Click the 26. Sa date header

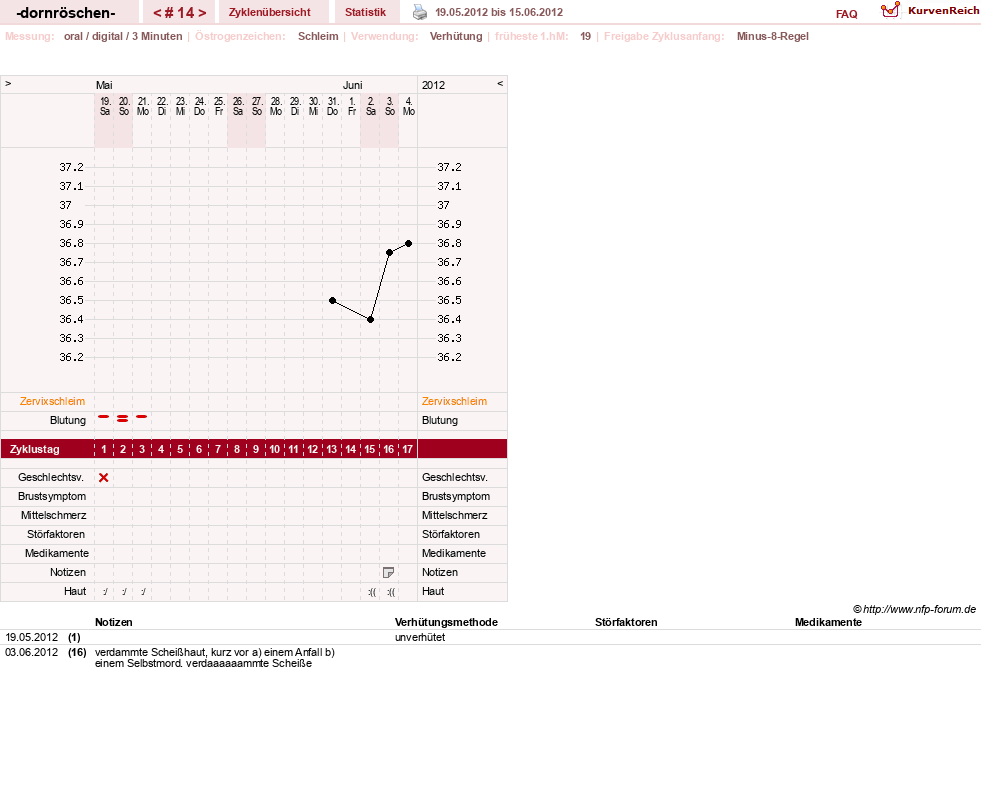tap(238, 106)
